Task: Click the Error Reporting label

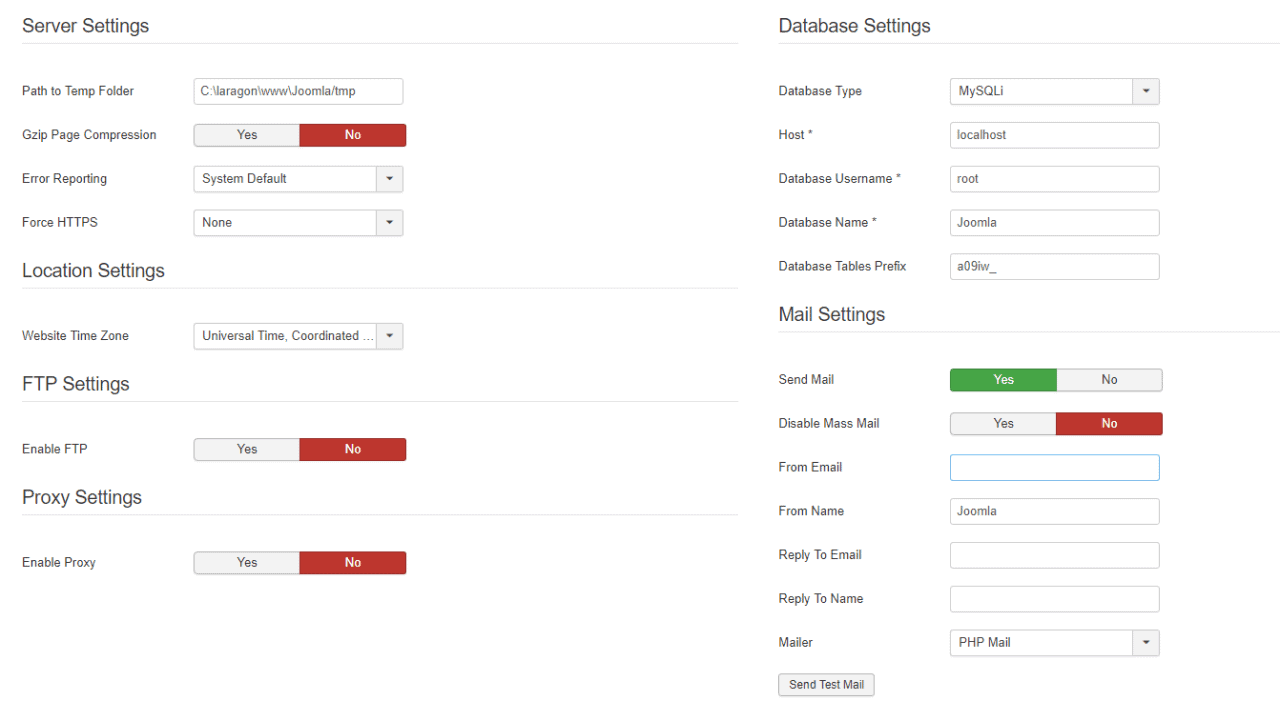Action: click(64, 179)
